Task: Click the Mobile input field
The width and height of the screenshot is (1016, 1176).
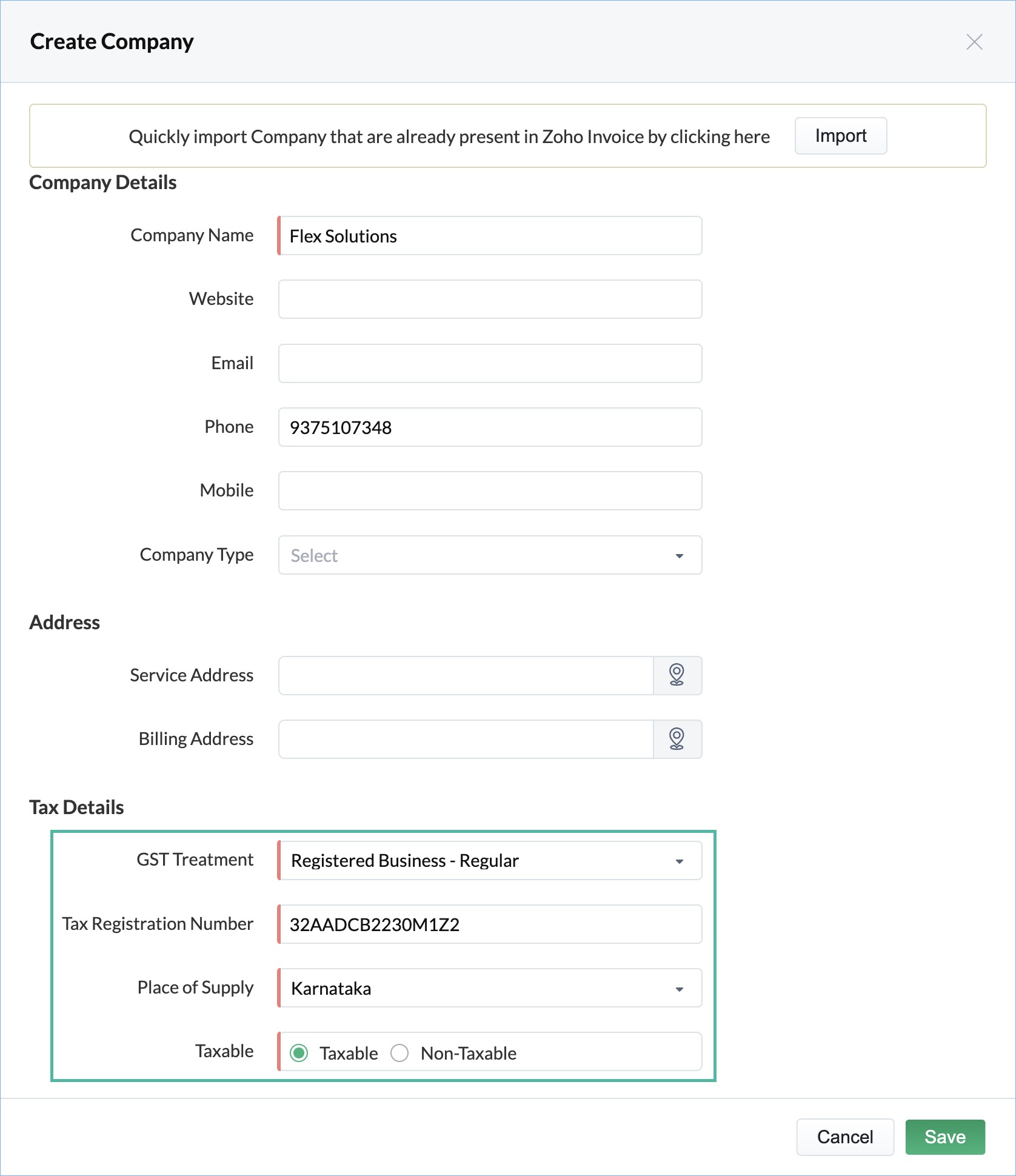Action: pyautogui.click(x=490, y=490)
